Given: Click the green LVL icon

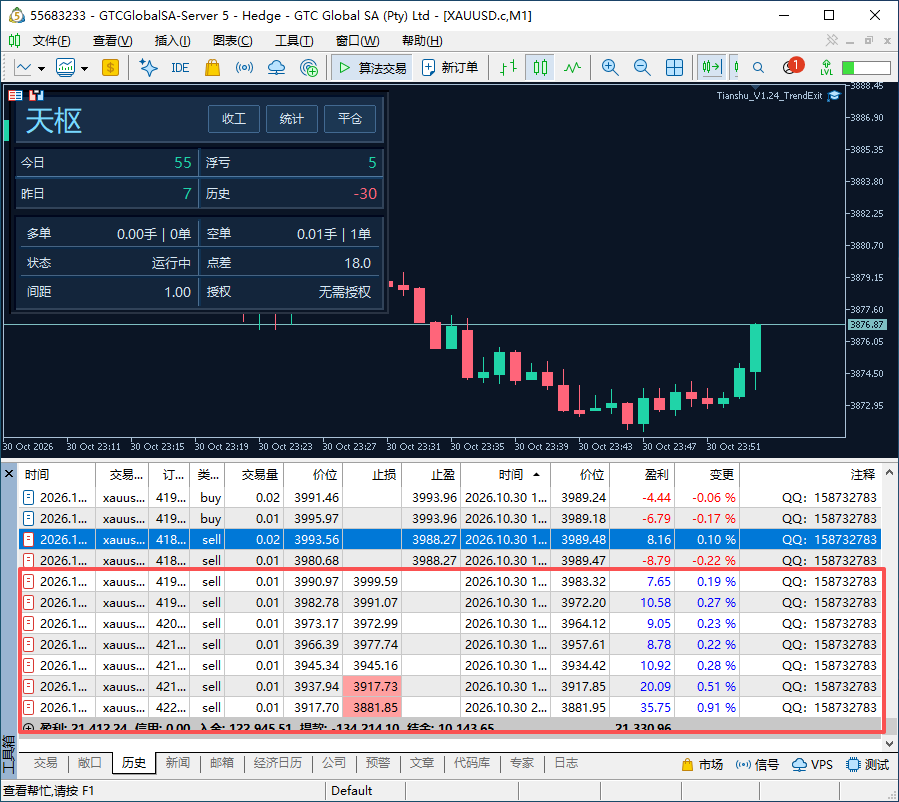Looking at the screenshot, I should pos(826,68).
